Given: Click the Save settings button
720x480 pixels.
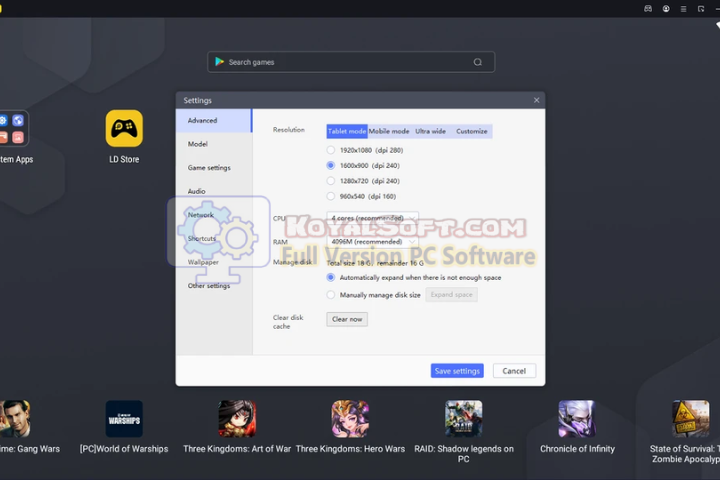Looking at the screenshot, I should point(457,371).
